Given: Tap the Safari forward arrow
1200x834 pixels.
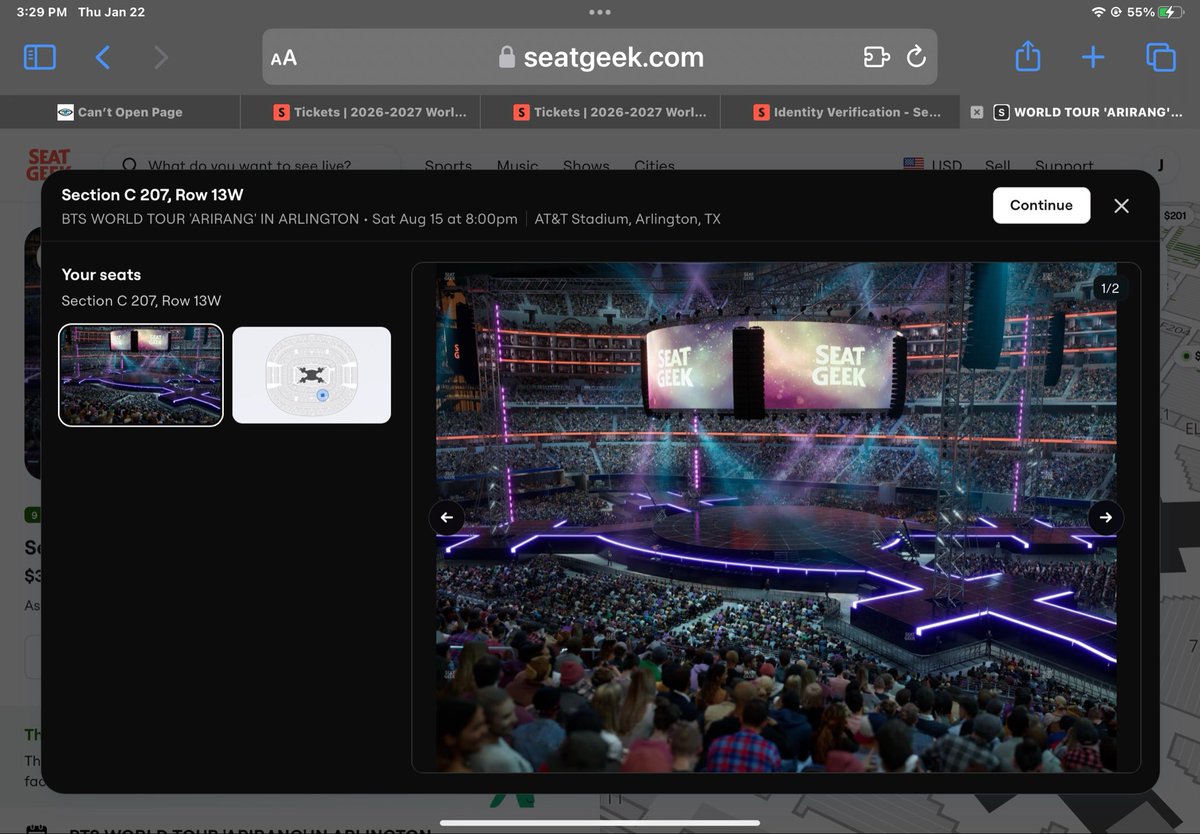Looking at the screenshot, I should click(x=161, y=57).
